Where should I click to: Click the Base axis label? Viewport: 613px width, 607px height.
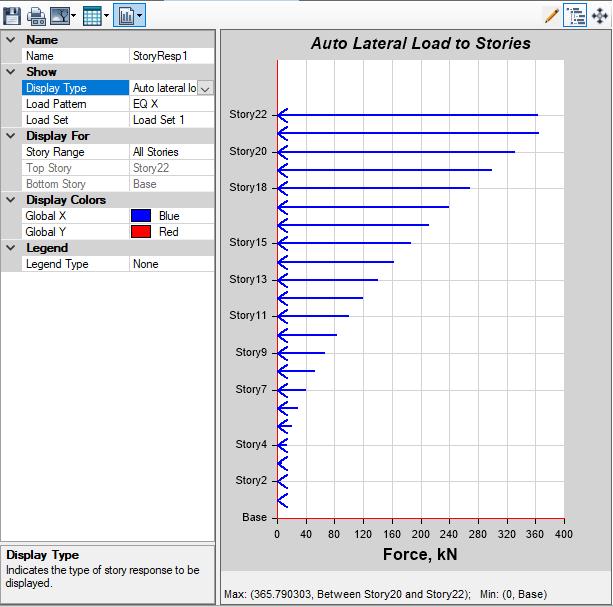[x=255, y=517]
